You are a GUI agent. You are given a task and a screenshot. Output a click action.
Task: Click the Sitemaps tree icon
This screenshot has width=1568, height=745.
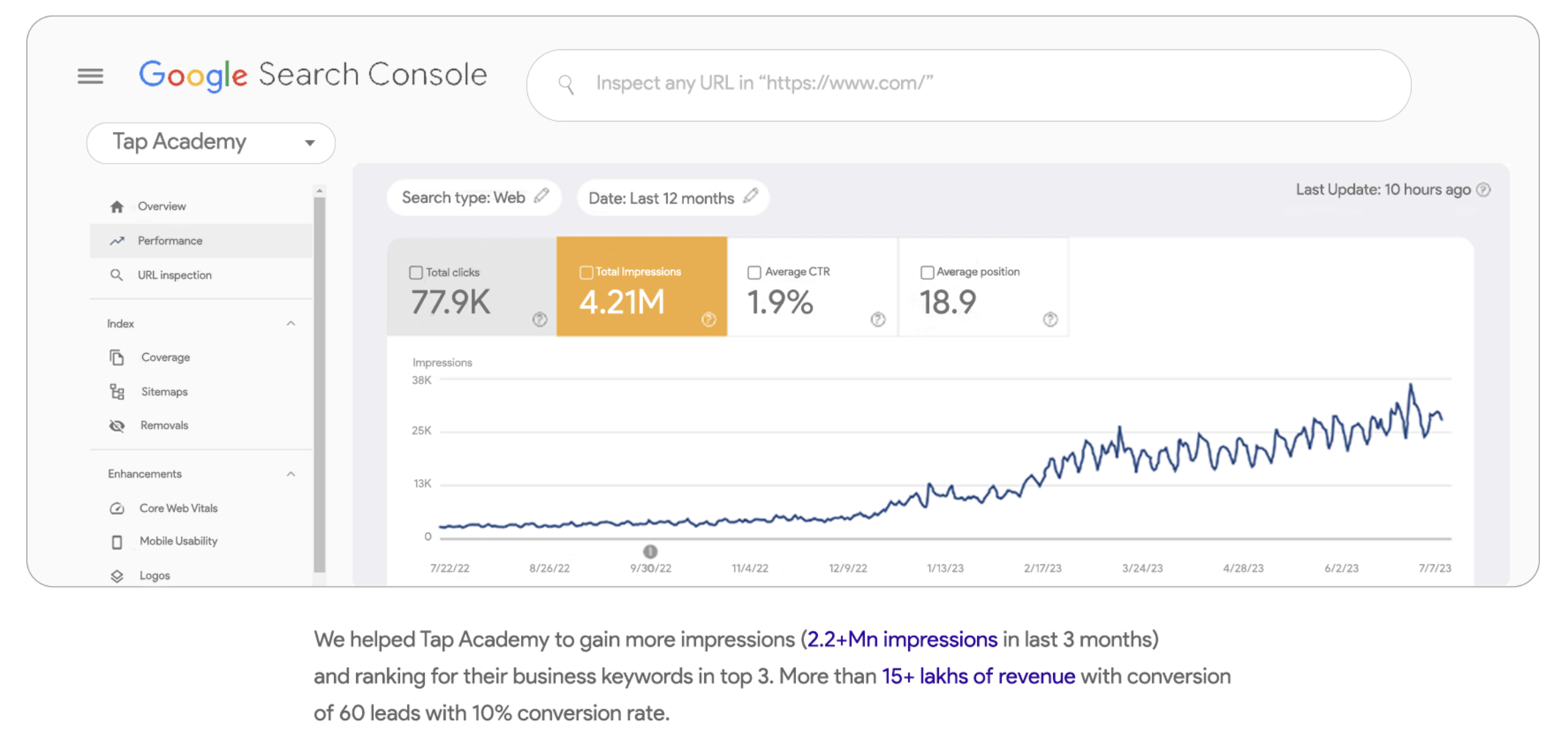[x=117, y=392]
